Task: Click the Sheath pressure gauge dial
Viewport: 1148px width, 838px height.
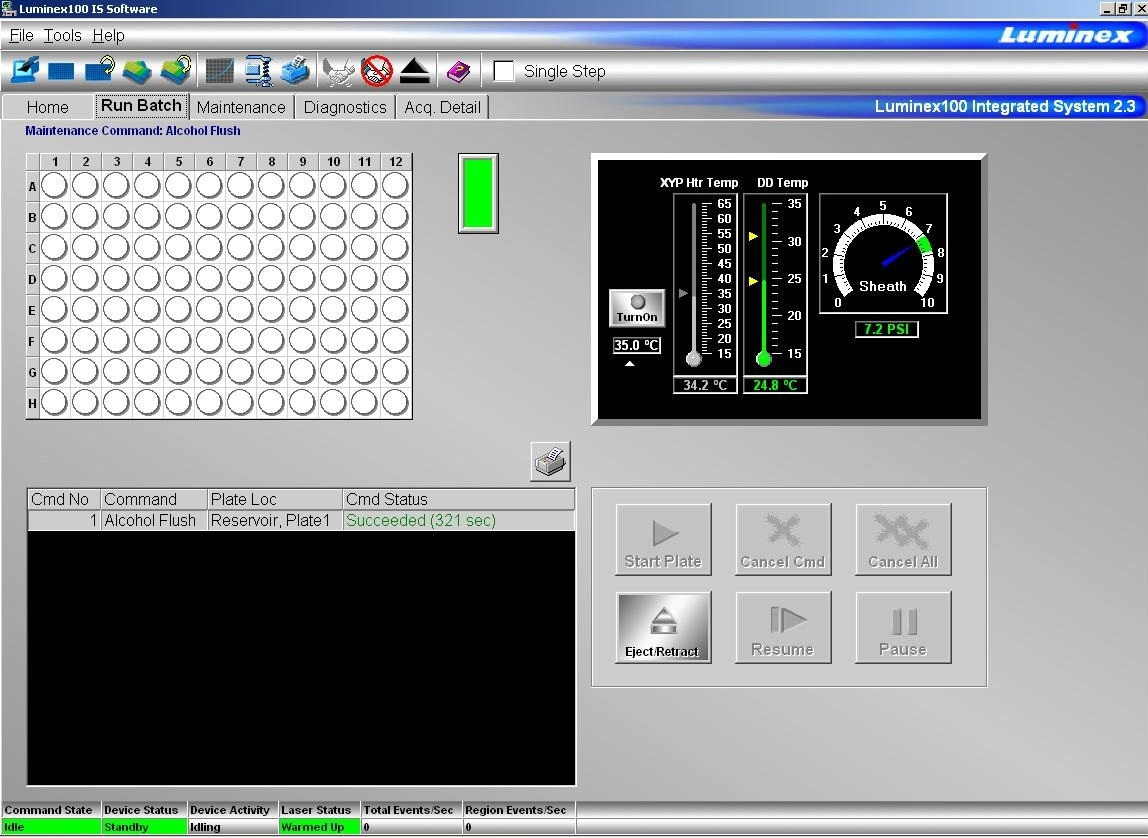Action: click(x=883, y=253)
